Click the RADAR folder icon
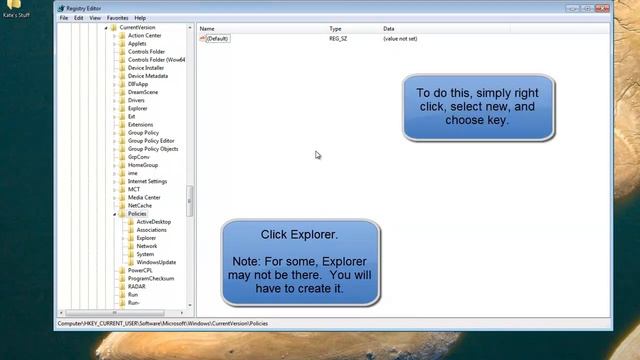The image size is (640, 360). (122, 287)
